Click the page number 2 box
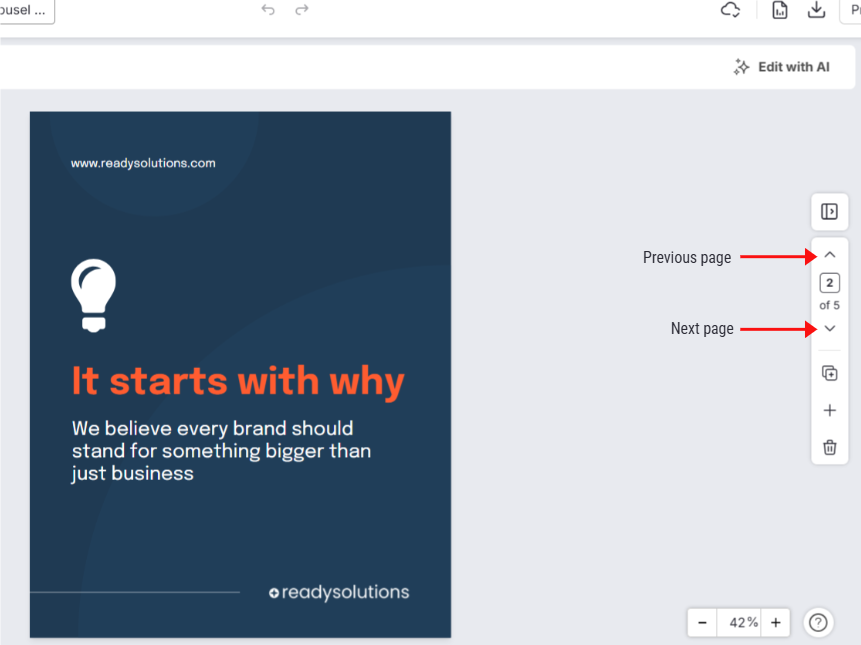 [x=829, y=284]
